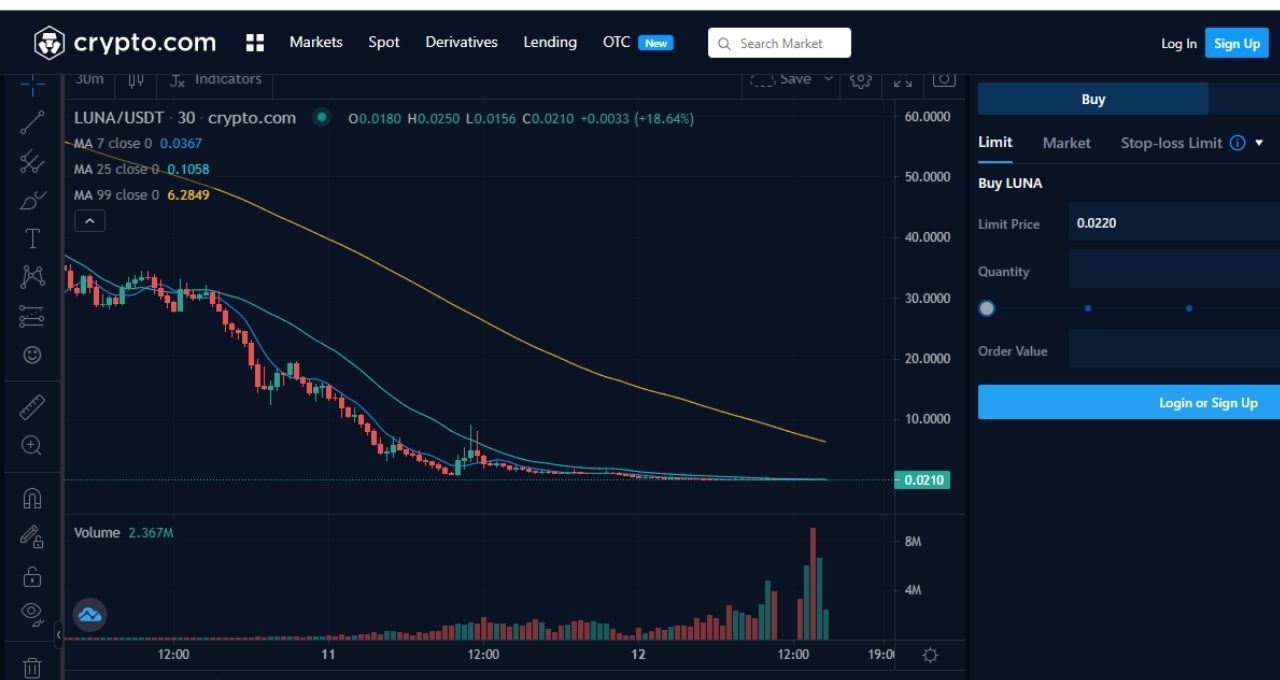1280x680 pixels.
Task: Toggle stay in drawing mode
Action: coord(32,537)
